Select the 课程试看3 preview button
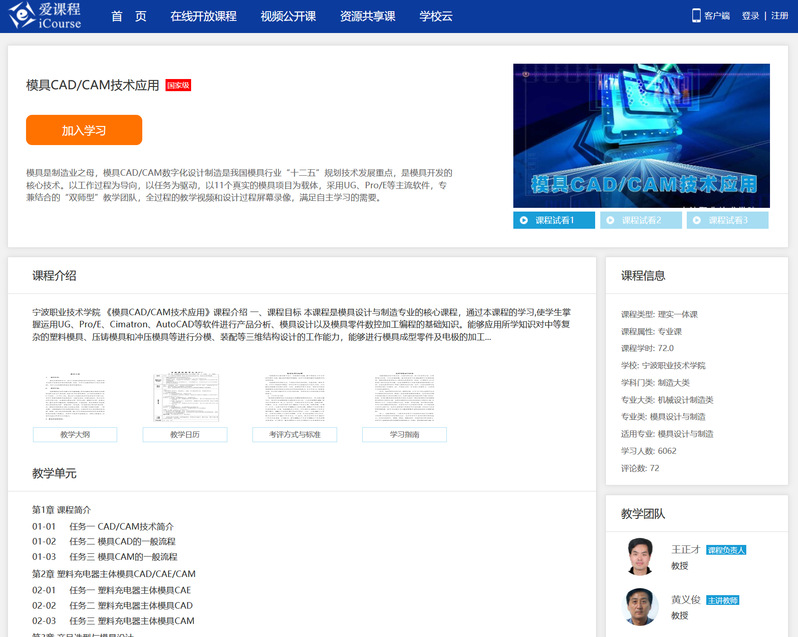Viewport: 798px width, 637px height. [727, 220]
